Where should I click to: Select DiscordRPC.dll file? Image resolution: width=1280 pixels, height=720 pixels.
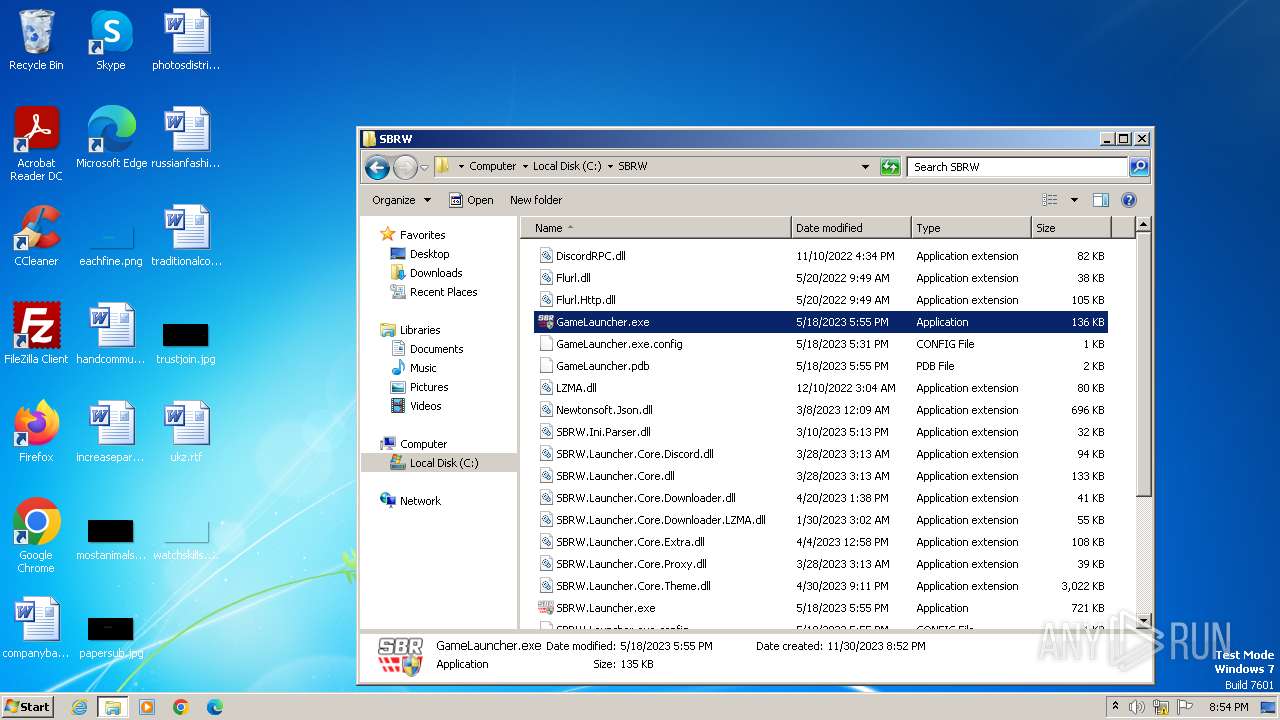(821, 256)
